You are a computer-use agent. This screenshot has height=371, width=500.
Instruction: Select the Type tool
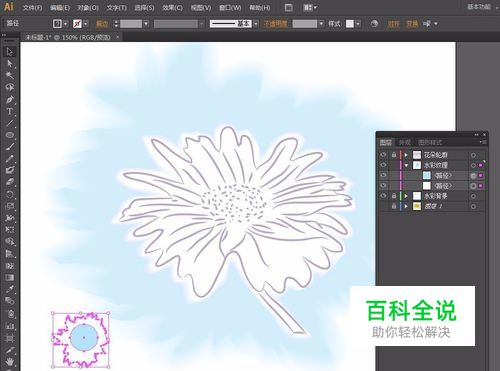pyautogui.click(x=10, y=111)
